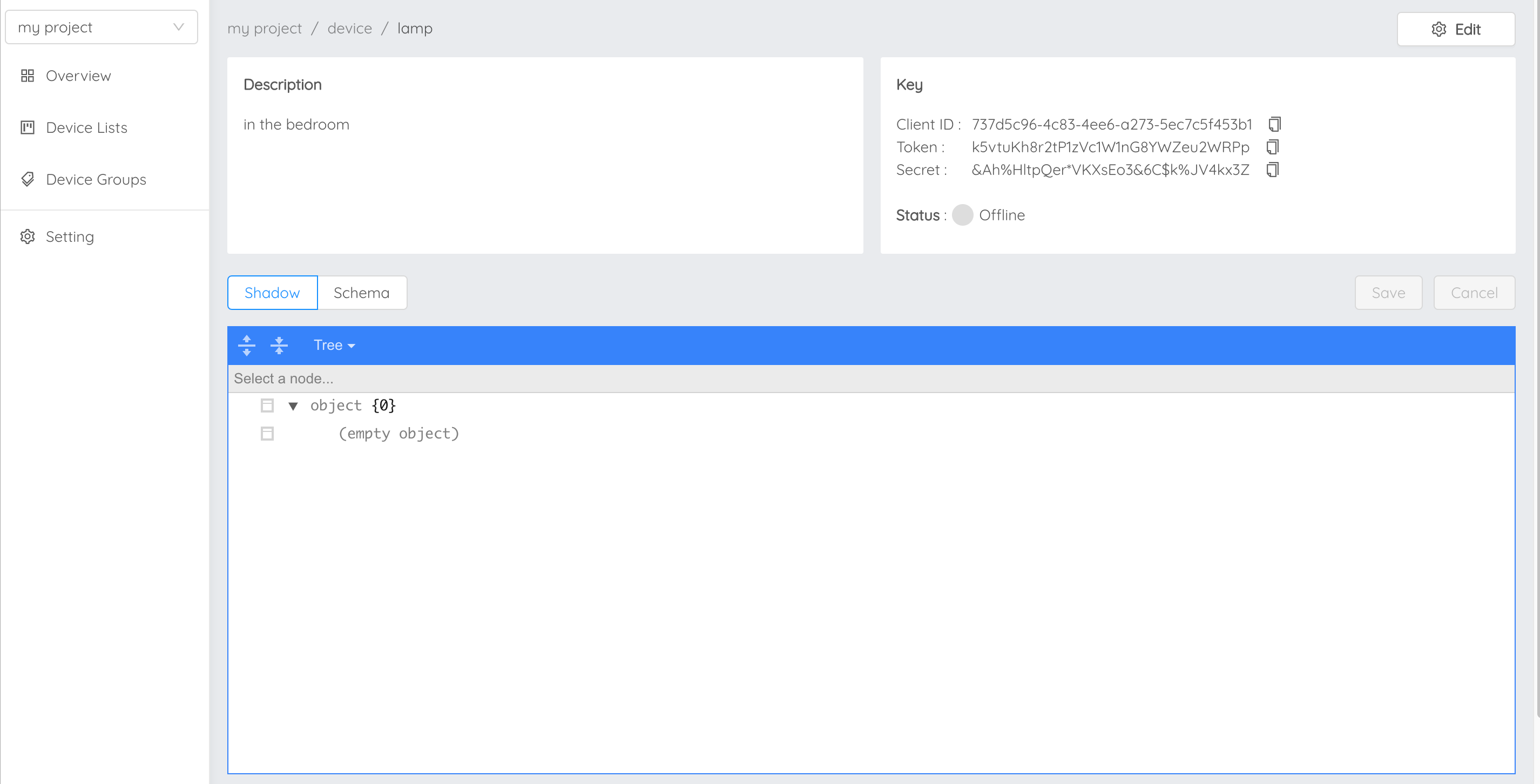Copy the Client ID value
The width and height of the screenshot is (1540, 784).
click(1274, 124)
